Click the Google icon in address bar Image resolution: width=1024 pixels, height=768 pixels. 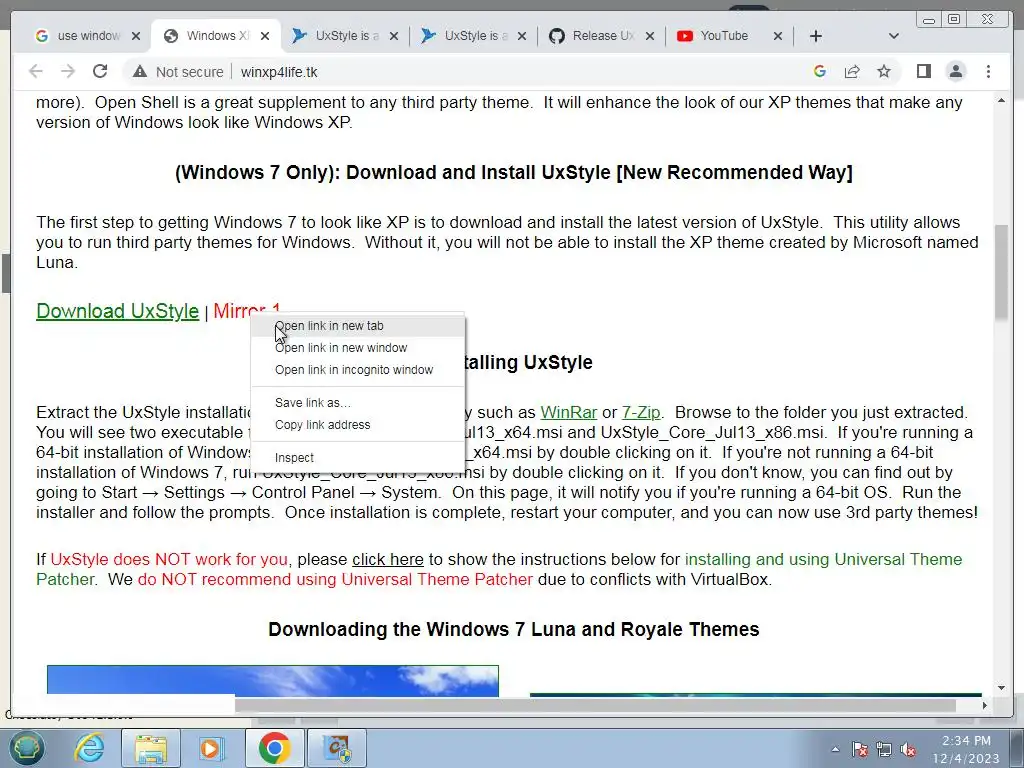tap(820, 71)
